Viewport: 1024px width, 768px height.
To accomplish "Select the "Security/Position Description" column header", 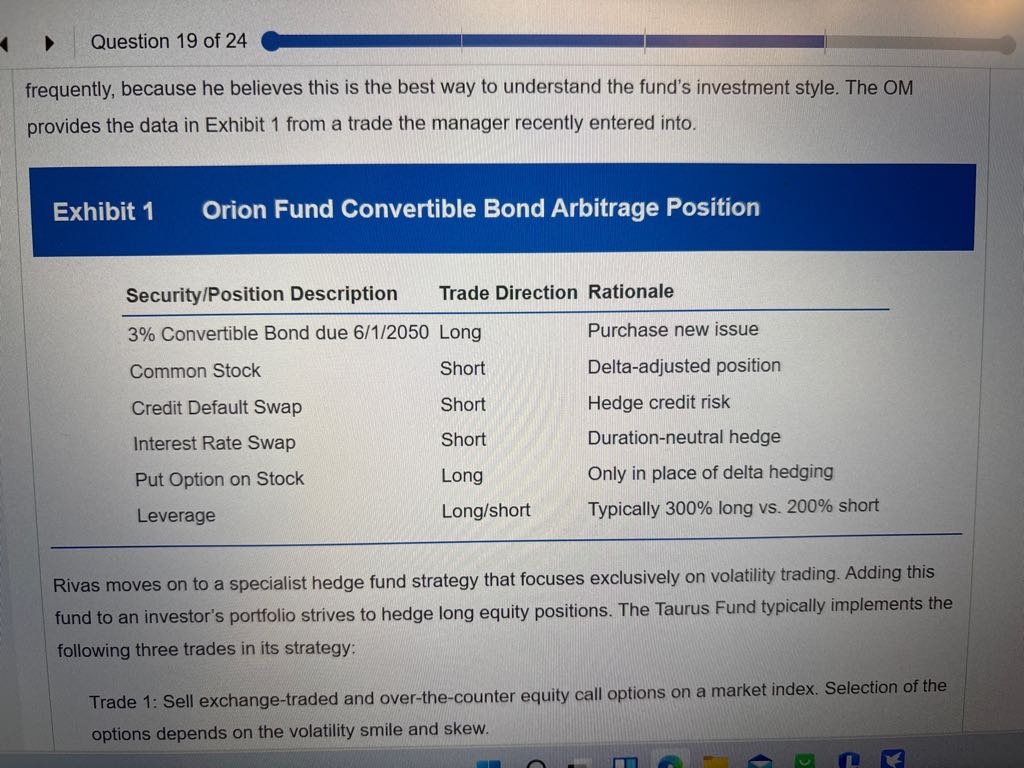I will point(262,294).
